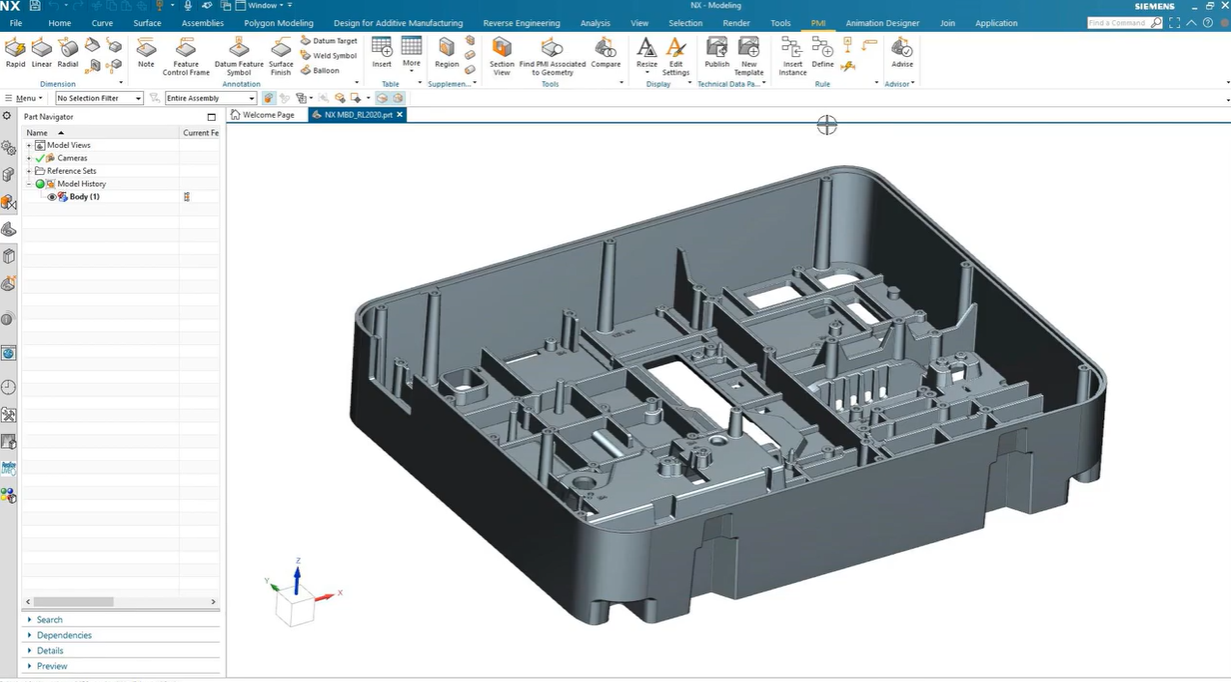This screenshot has width=1231, height=682.
Task: Toggle visibility eye of Body (1)
Action: (x=52, y=197)
